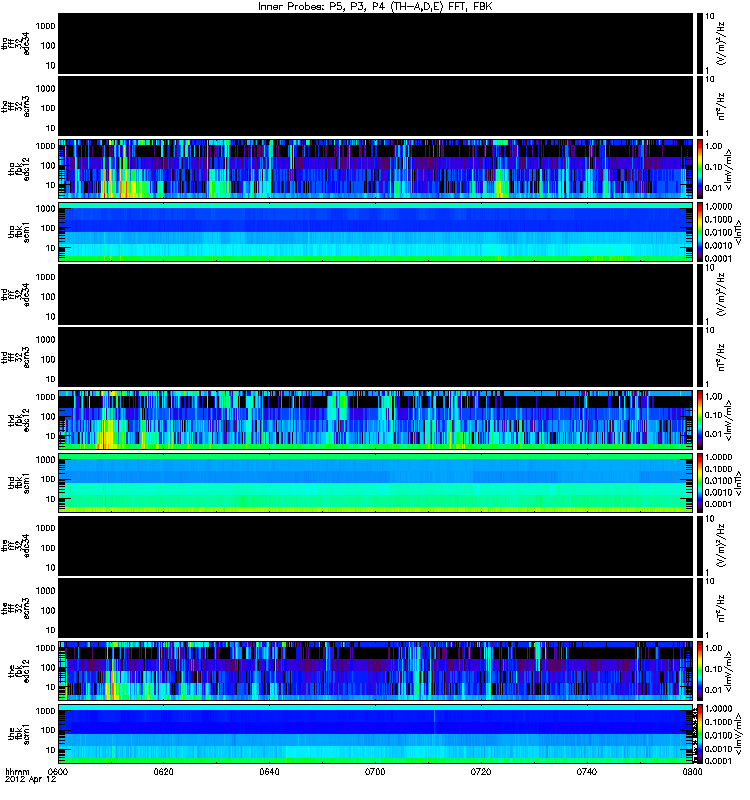The width and height of the screenshot is (750, 800).
Task: Click the the fbk scm1 rainbow color bar
Action: (700, 734)
